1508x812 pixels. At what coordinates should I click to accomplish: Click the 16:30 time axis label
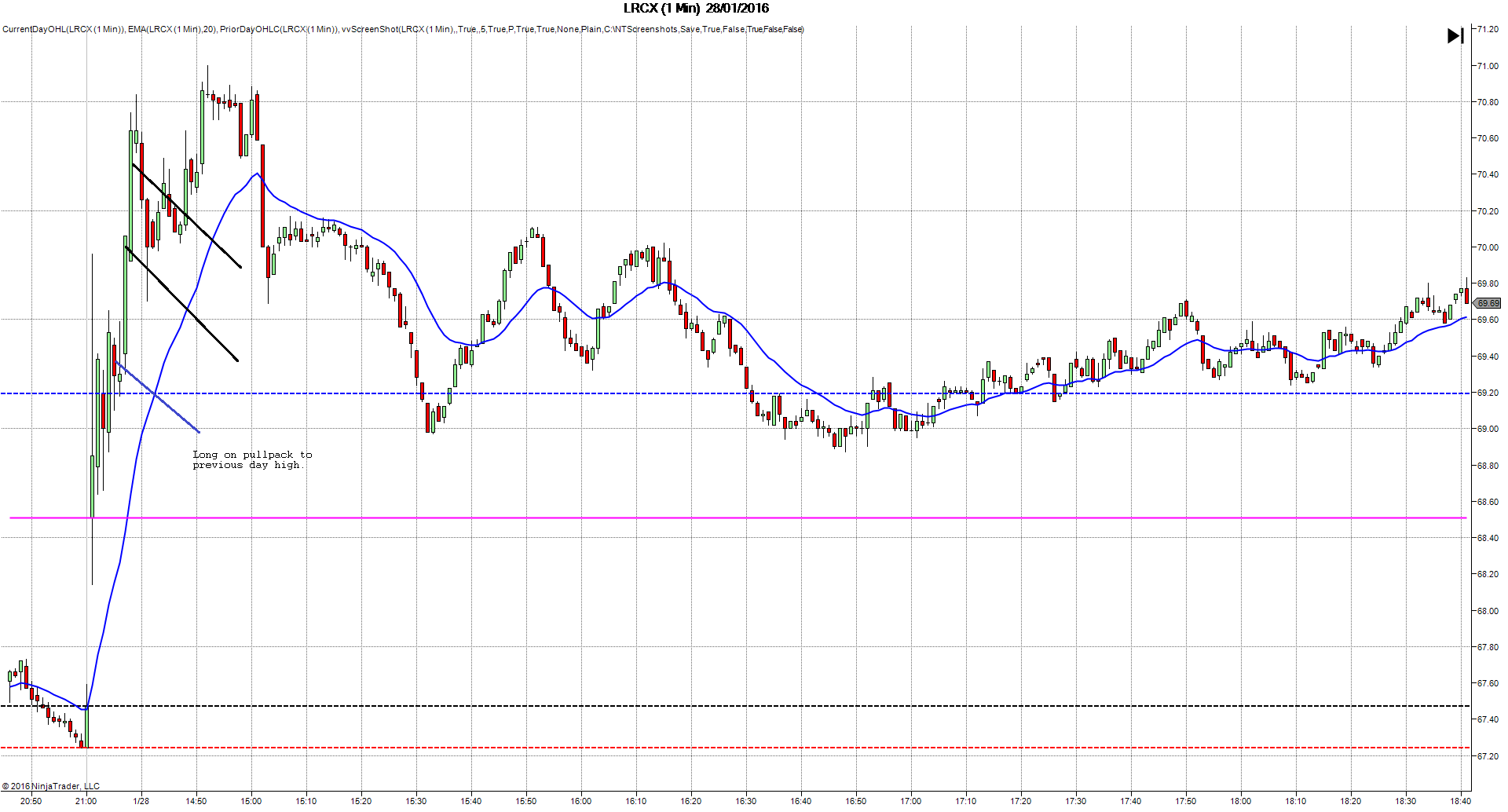[746, 801]
